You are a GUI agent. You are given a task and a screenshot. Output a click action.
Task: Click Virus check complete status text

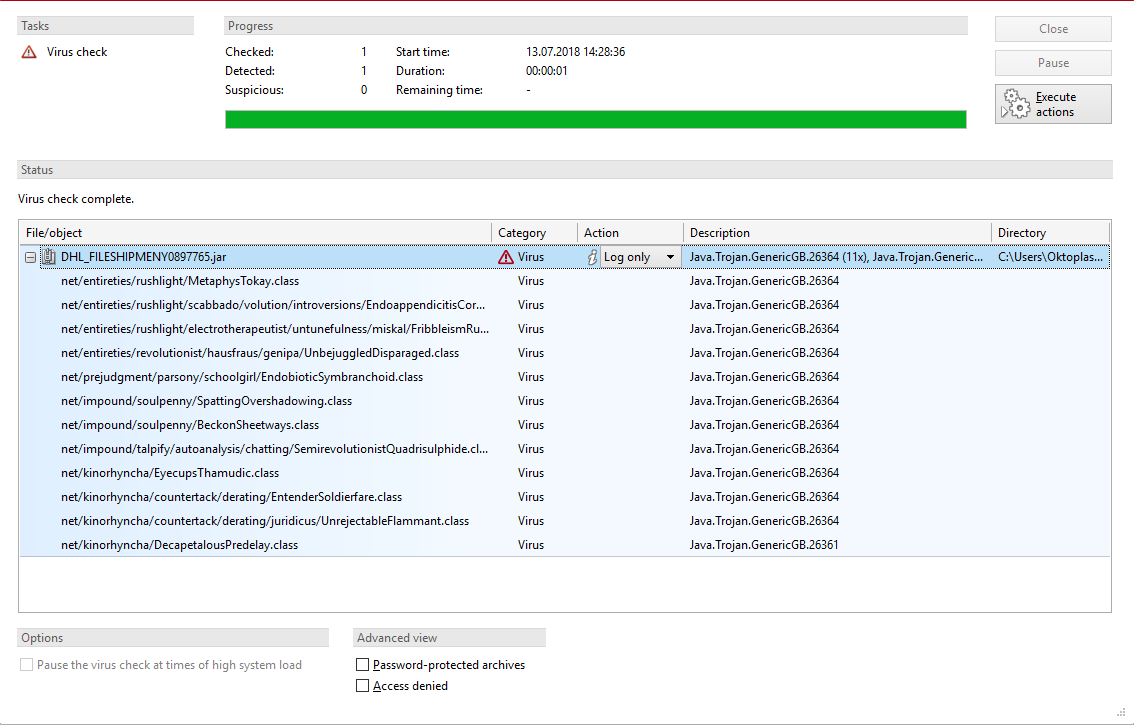click(76, 199)
